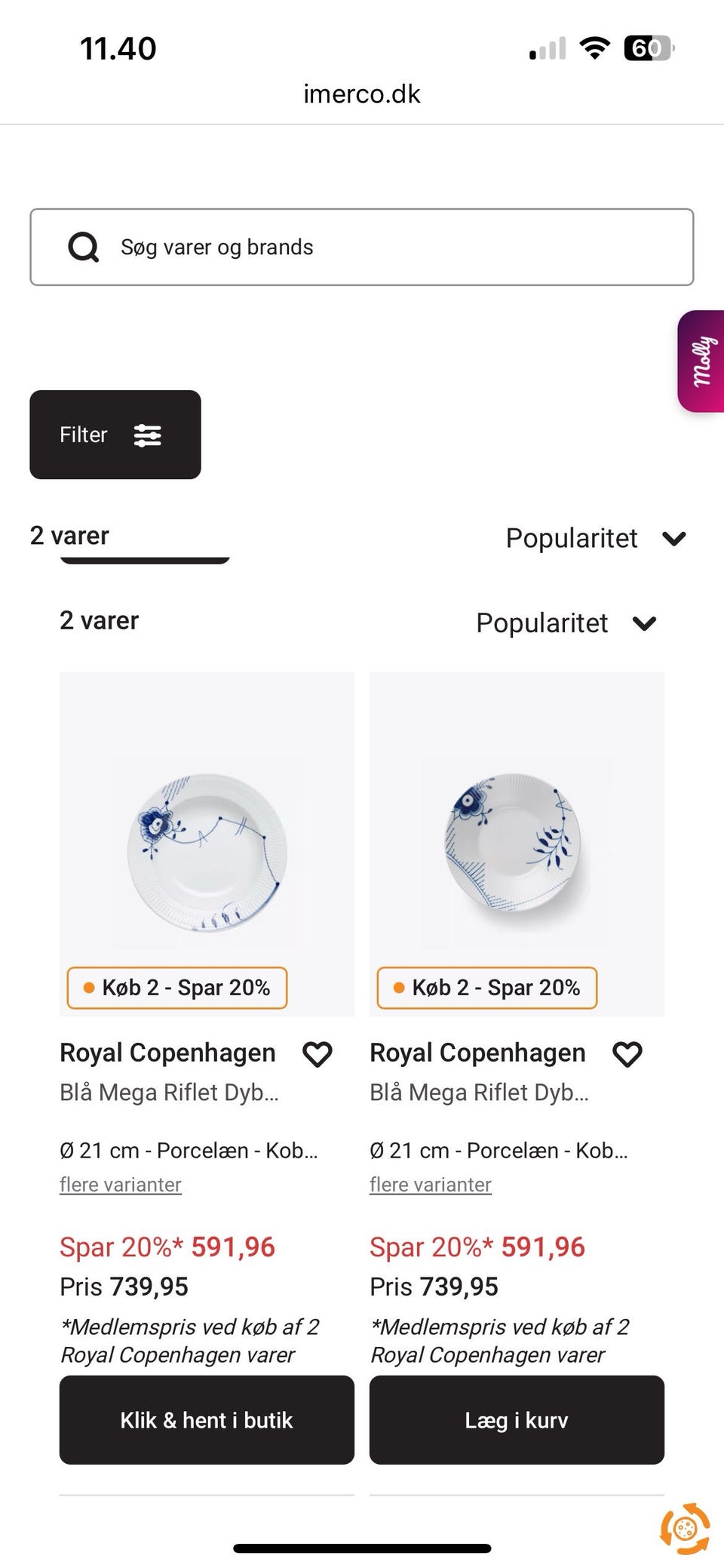
Task: Favorite the first Royal Copenhagen plate
Action: (x=317, y=1054)
